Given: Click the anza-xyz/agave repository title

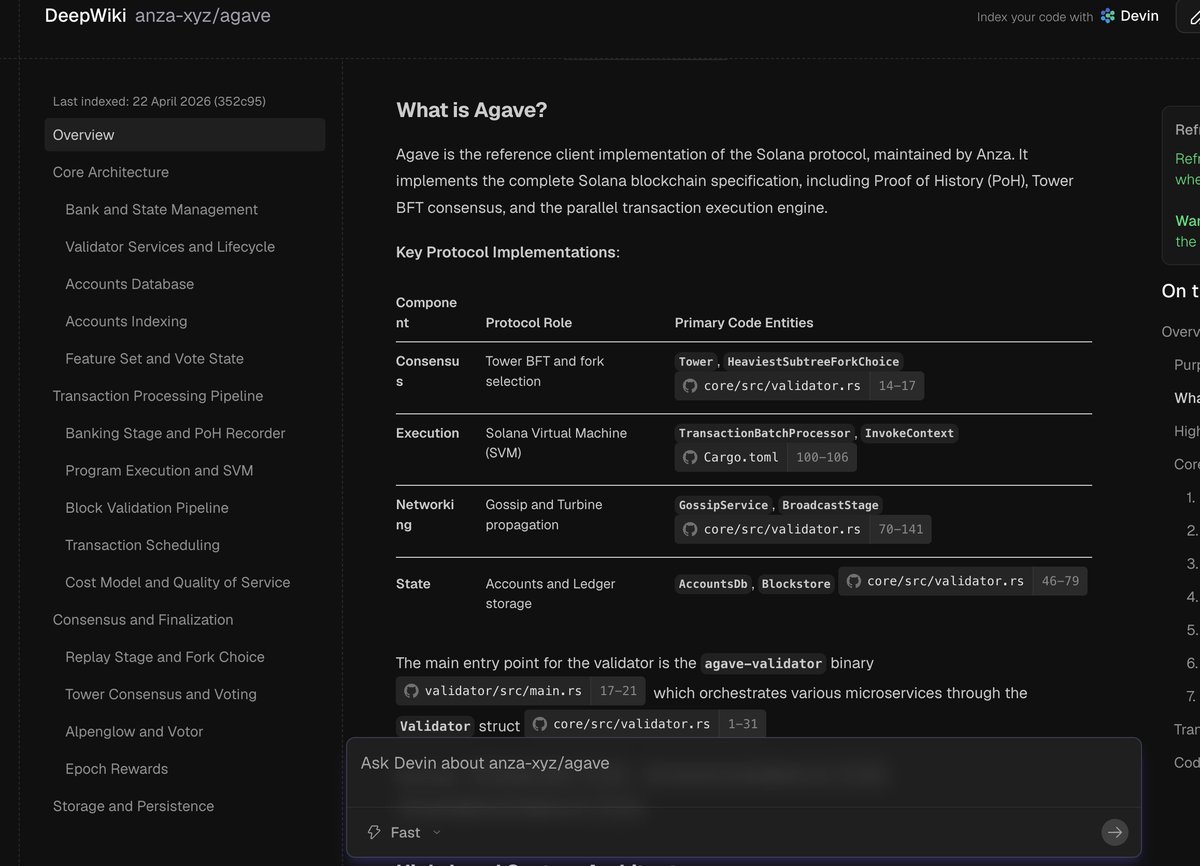Looking at the screenshot, I should [202, 16].
